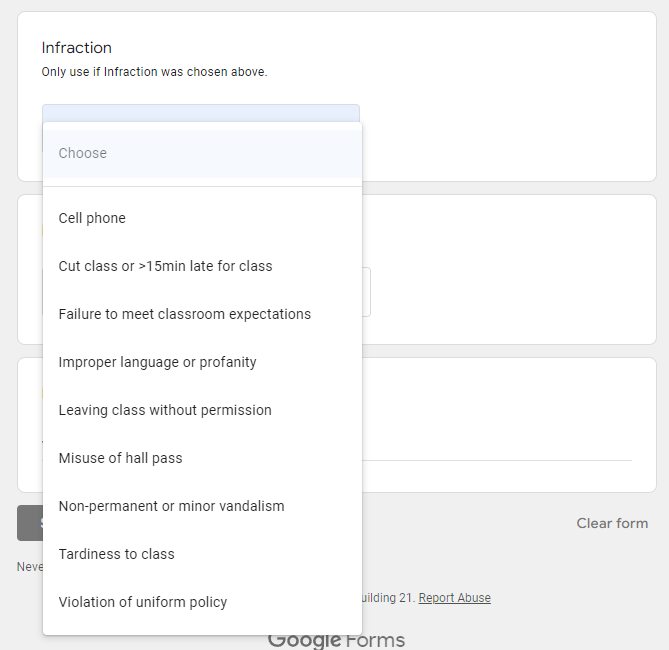The image size is (669, 650).
Task: Click the Google Forms logo
Action: point(336,640)
